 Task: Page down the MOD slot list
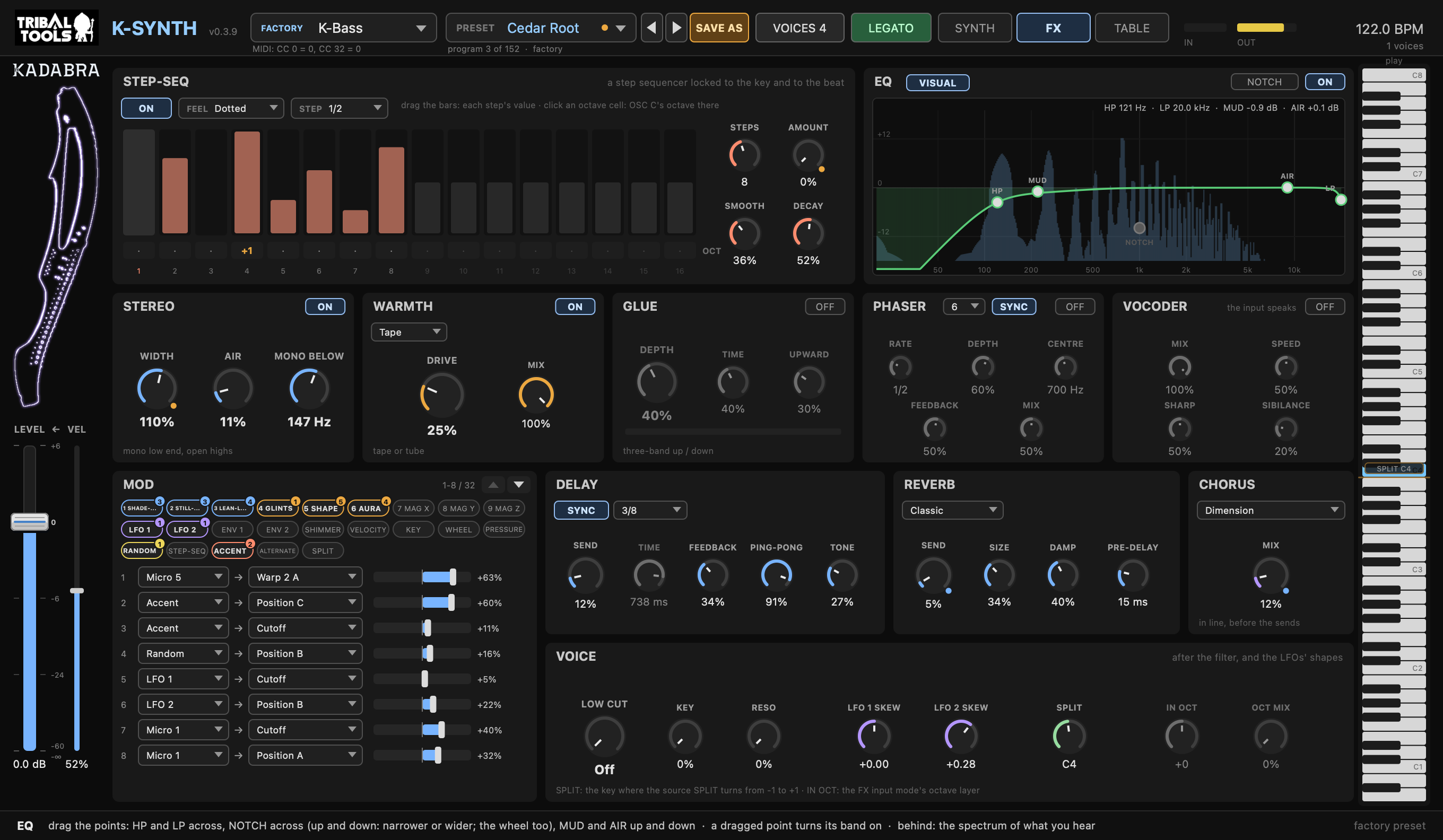(519, 485)
